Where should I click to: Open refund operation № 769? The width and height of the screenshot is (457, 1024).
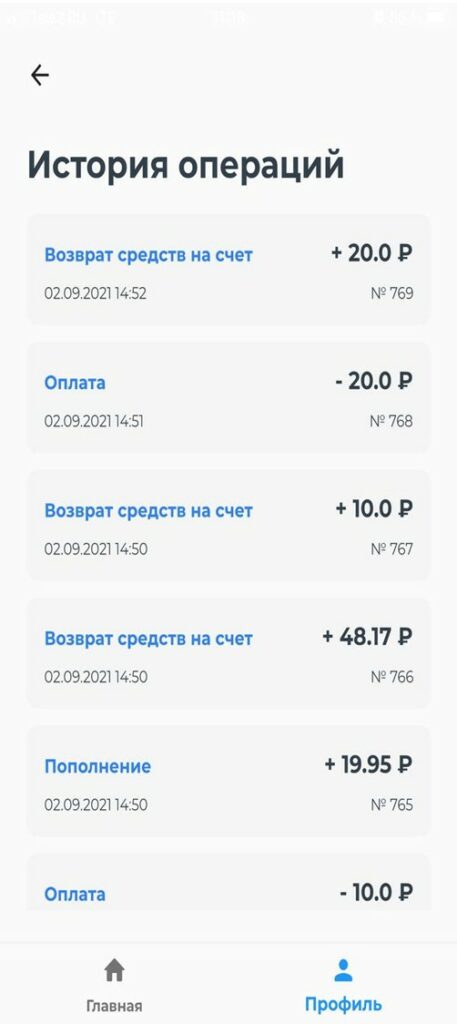pyautogui.click(x=228, y=270)
